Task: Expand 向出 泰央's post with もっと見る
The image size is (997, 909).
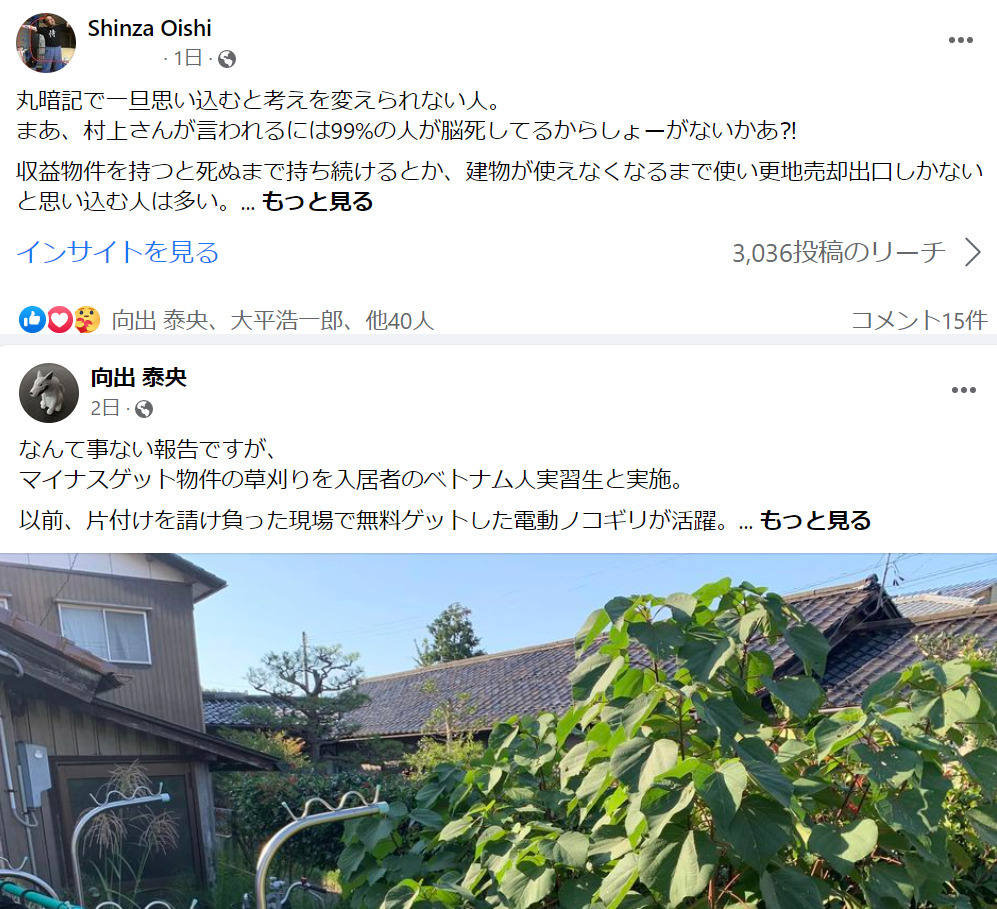Action: pyautogui.click(x=815, y=521)
